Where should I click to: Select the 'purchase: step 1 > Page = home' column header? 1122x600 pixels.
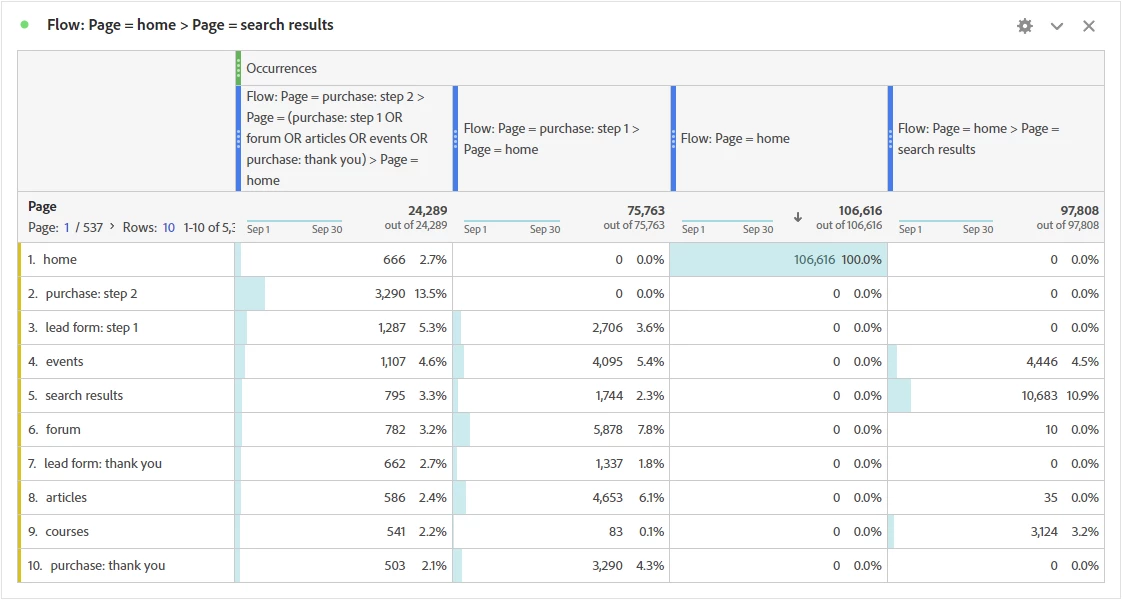pos(562,138)
